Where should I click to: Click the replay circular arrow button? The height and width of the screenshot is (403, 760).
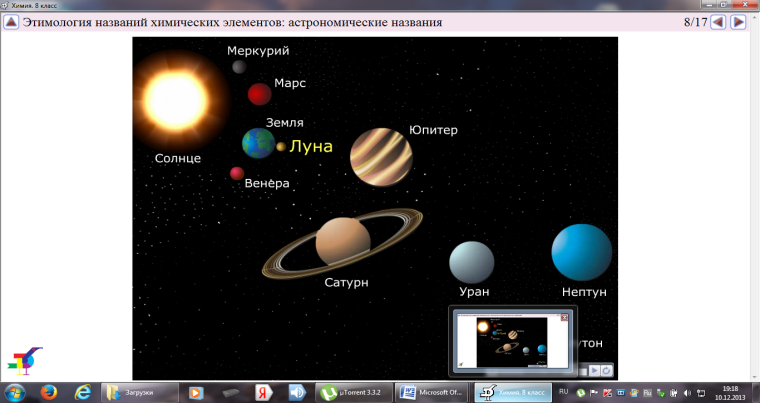[606, 371]
